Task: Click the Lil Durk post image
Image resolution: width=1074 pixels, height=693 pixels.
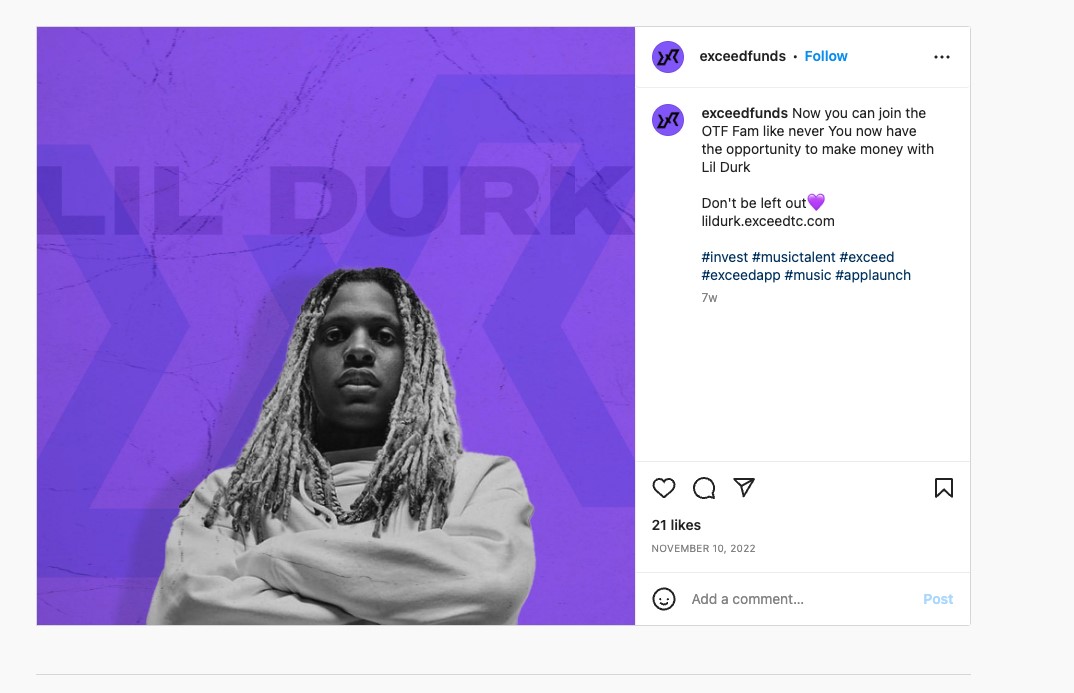Action: [x=336, y=326]
